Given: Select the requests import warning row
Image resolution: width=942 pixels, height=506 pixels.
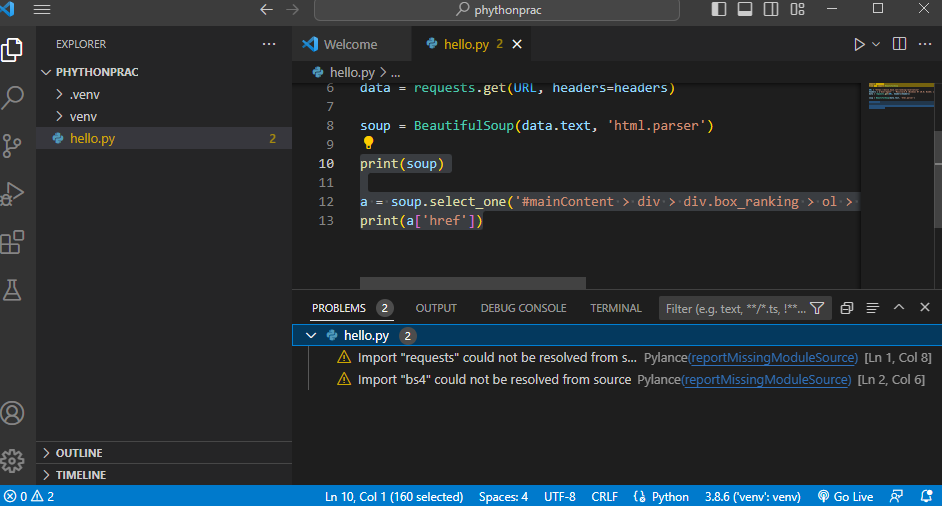Looking at the screenshot, I should pyautogui.click(x=618, y=358).
